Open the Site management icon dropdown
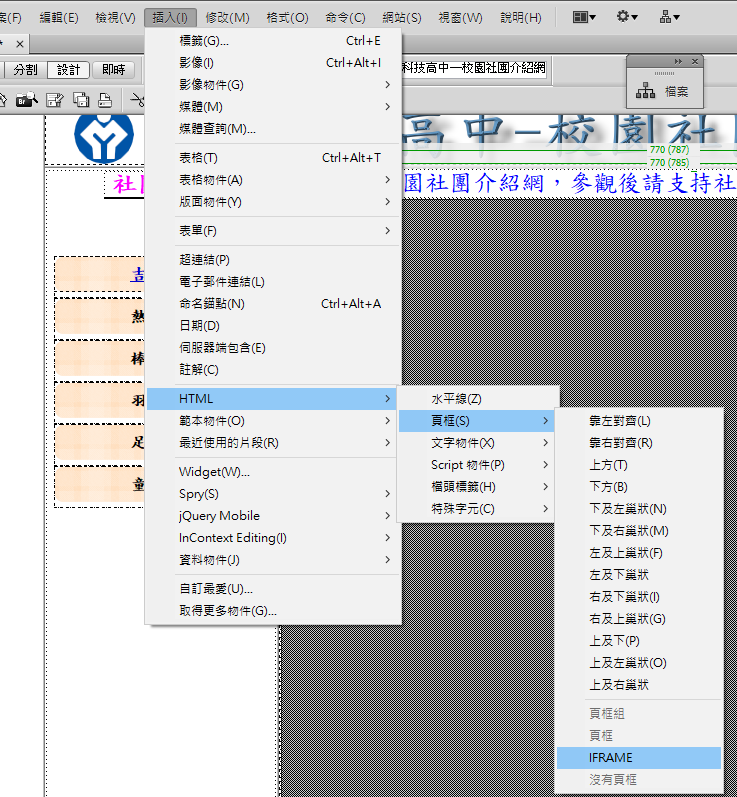The width and height of the screenshot is (737, 797). coord(670,17)
